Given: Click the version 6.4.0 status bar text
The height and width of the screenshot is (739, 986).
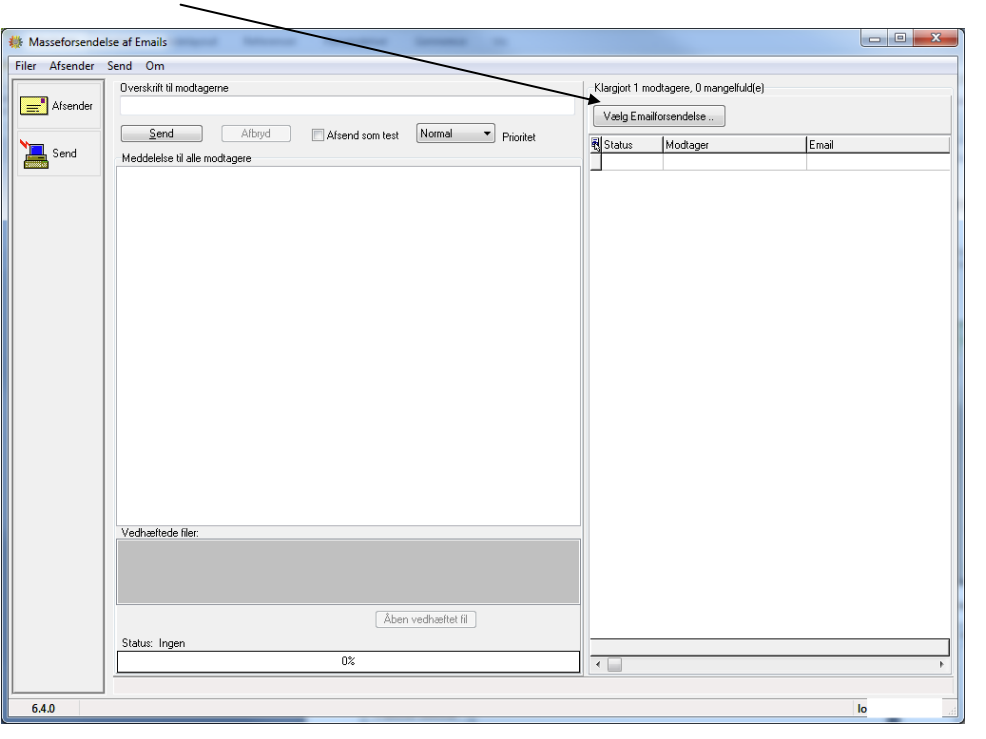Looking at the screenshot, I should [x=43, y=709].
